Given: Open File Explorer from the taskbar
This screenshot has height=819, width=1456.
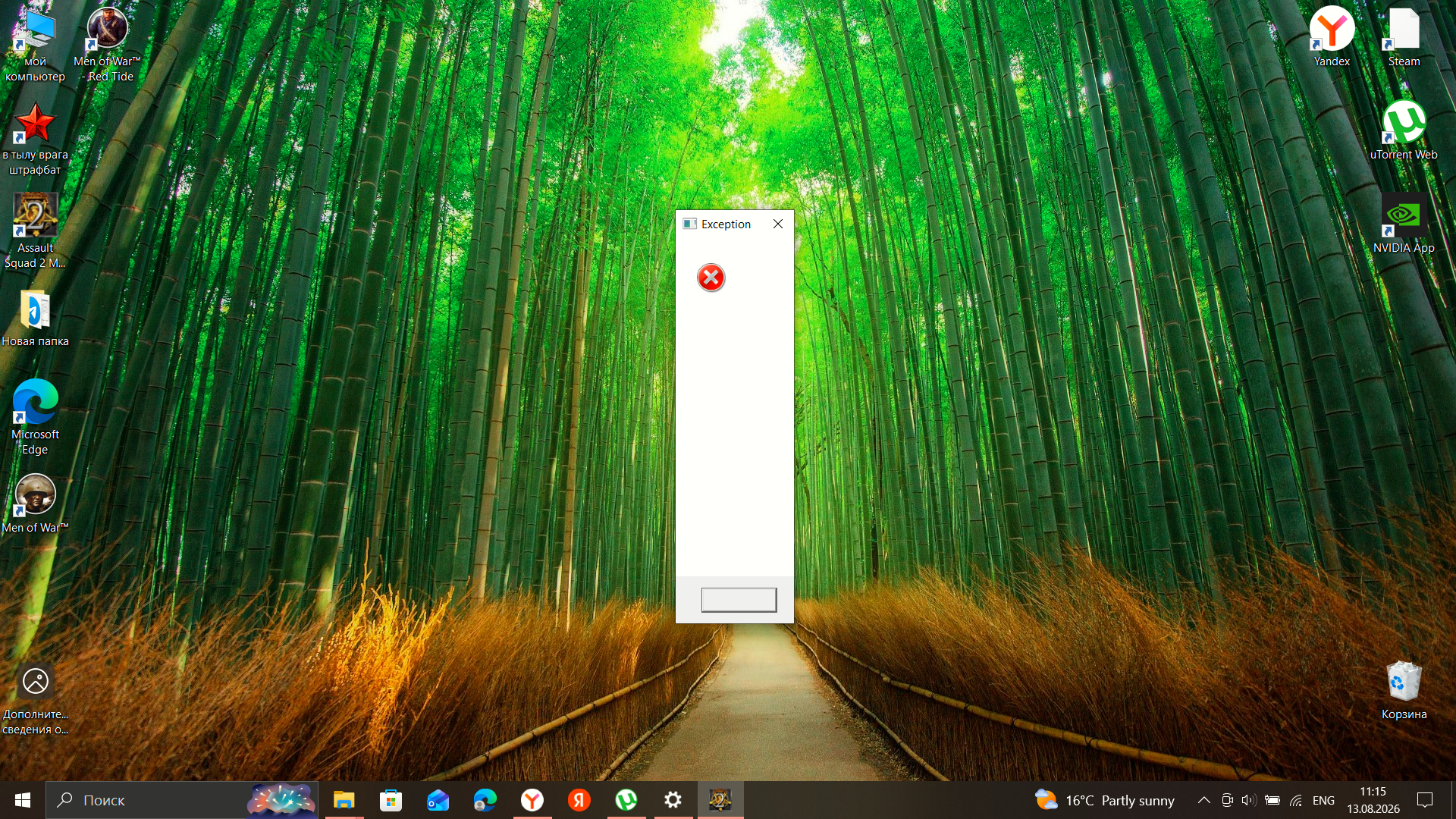Looking at the screenshot, I should coord(344,800).
